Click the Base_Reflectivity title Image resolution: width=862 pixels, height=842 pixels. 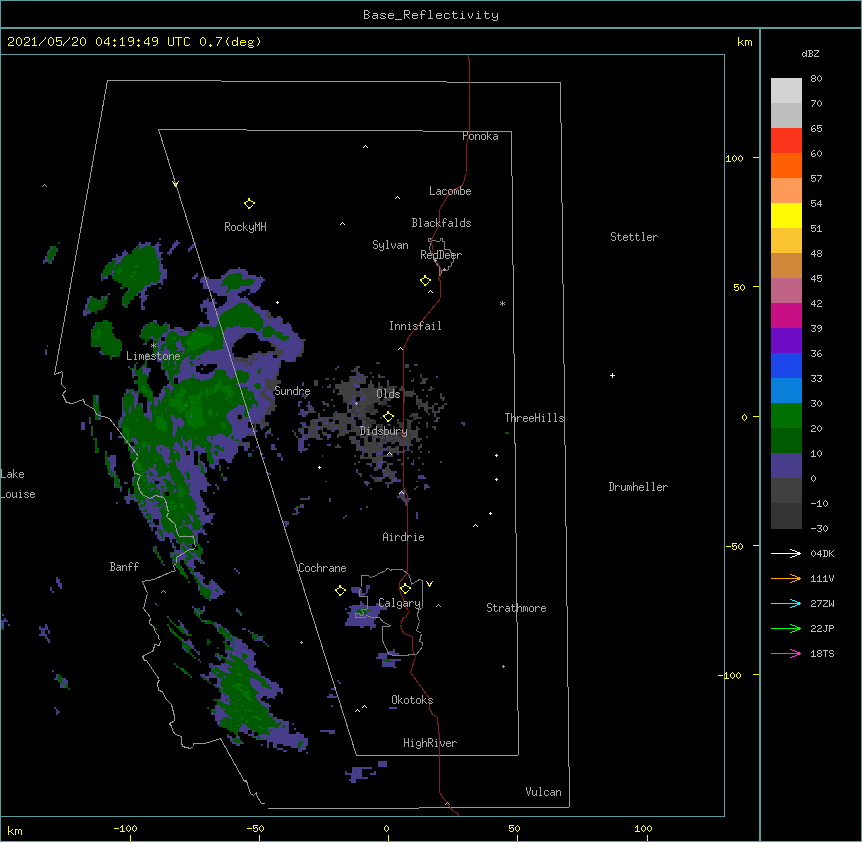click(431, 15)
